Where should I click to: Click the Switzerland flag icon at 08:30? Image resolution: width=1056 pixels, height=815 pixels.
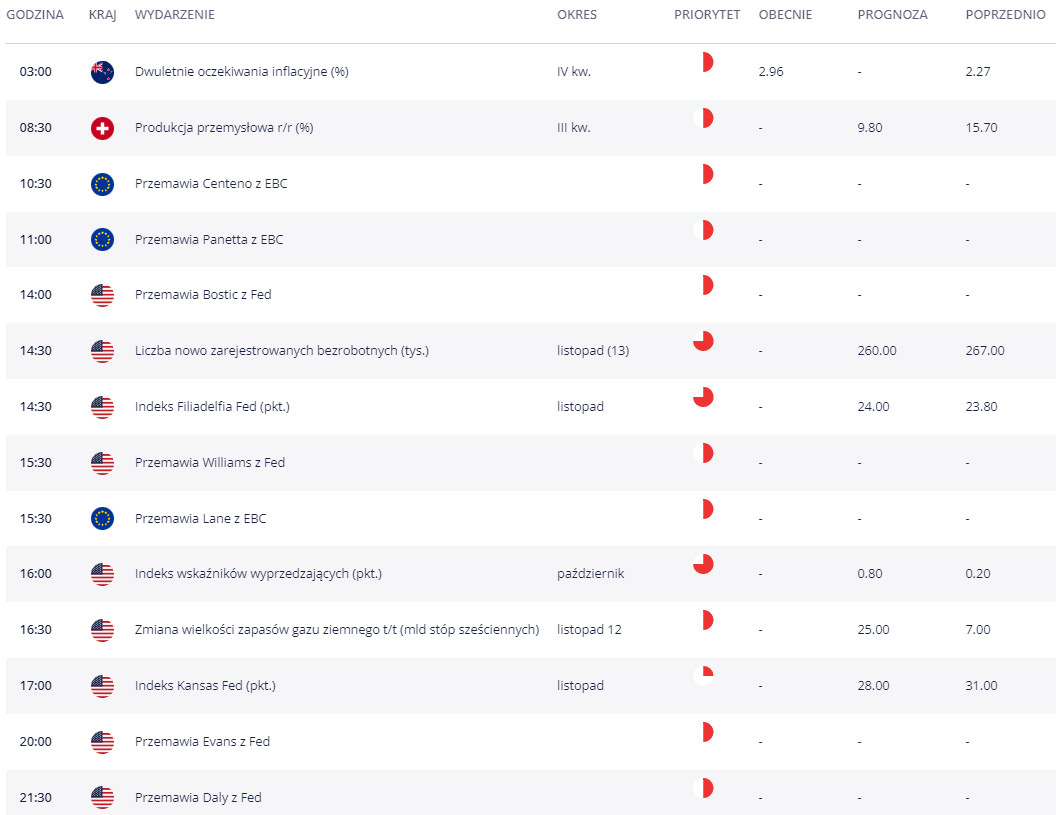coord(102,128)
